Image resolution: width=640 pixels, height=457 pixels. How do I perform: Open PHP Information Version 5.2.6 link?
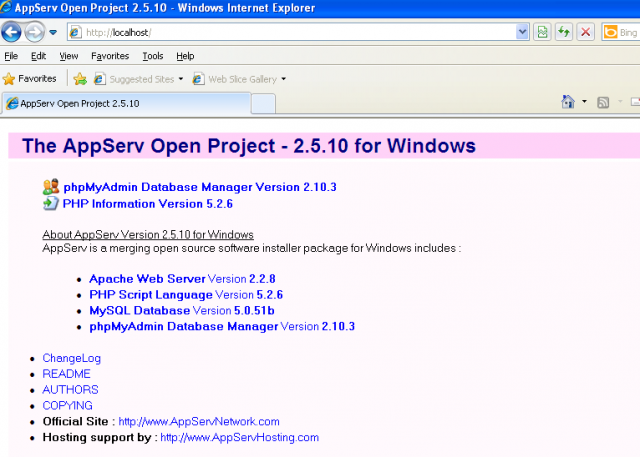[x=147, y=204]
